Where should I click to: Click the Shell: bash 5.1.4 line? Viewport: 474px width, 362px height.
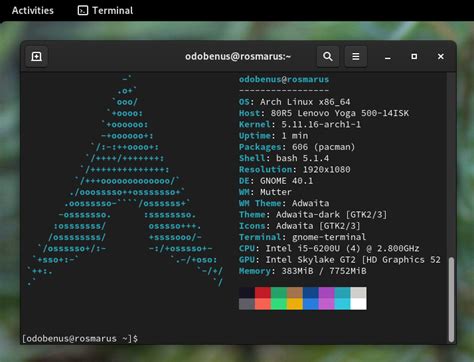point(284,158)
